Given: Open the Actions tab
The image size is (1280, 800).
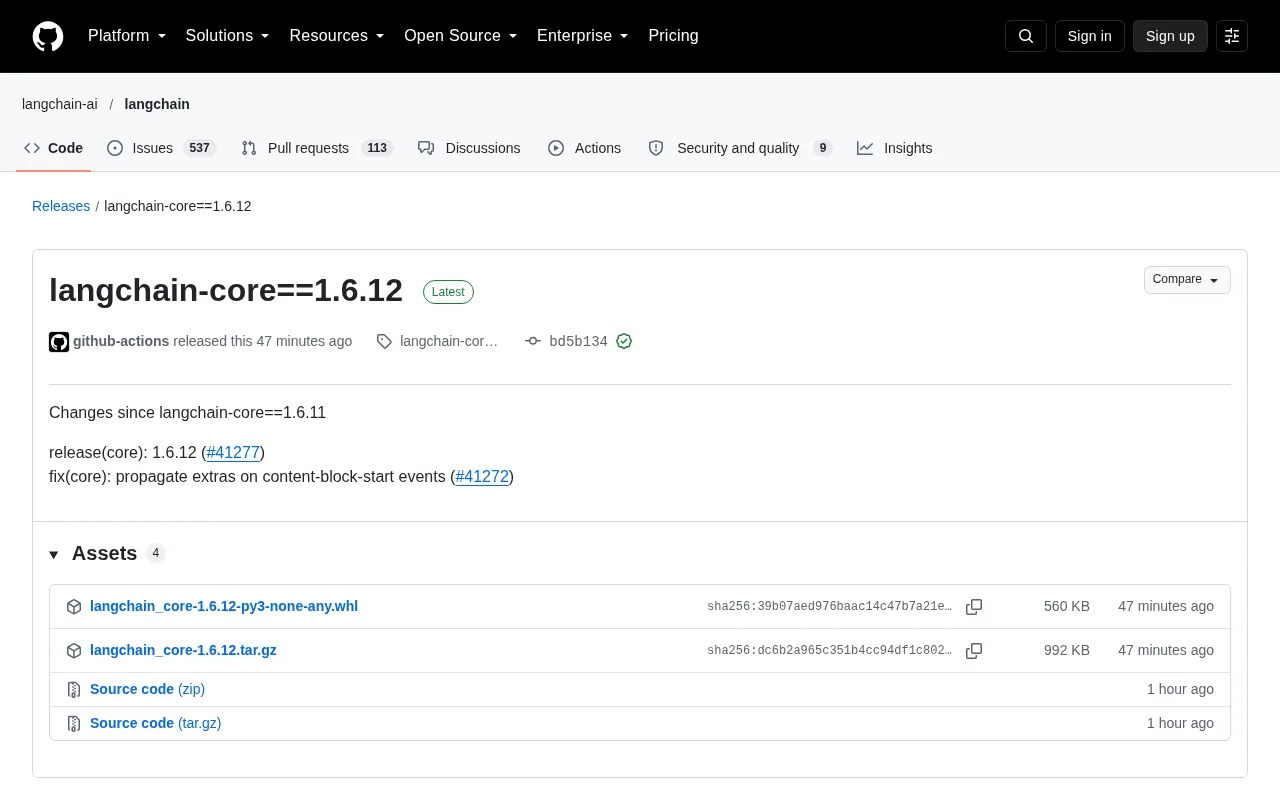Looking at the screenshot, I should point(585,148).
